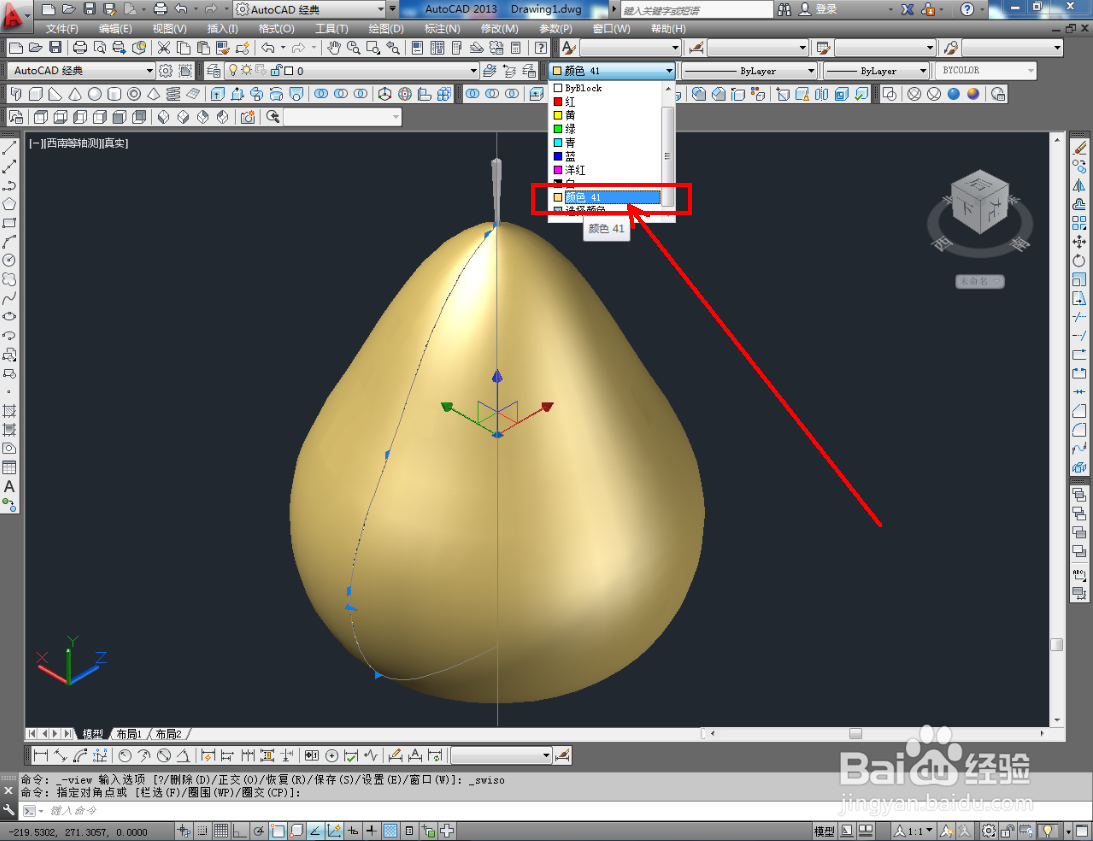Click the Linear dimension icon
This screenshot has height=841, width=1093.
[40, 755]
